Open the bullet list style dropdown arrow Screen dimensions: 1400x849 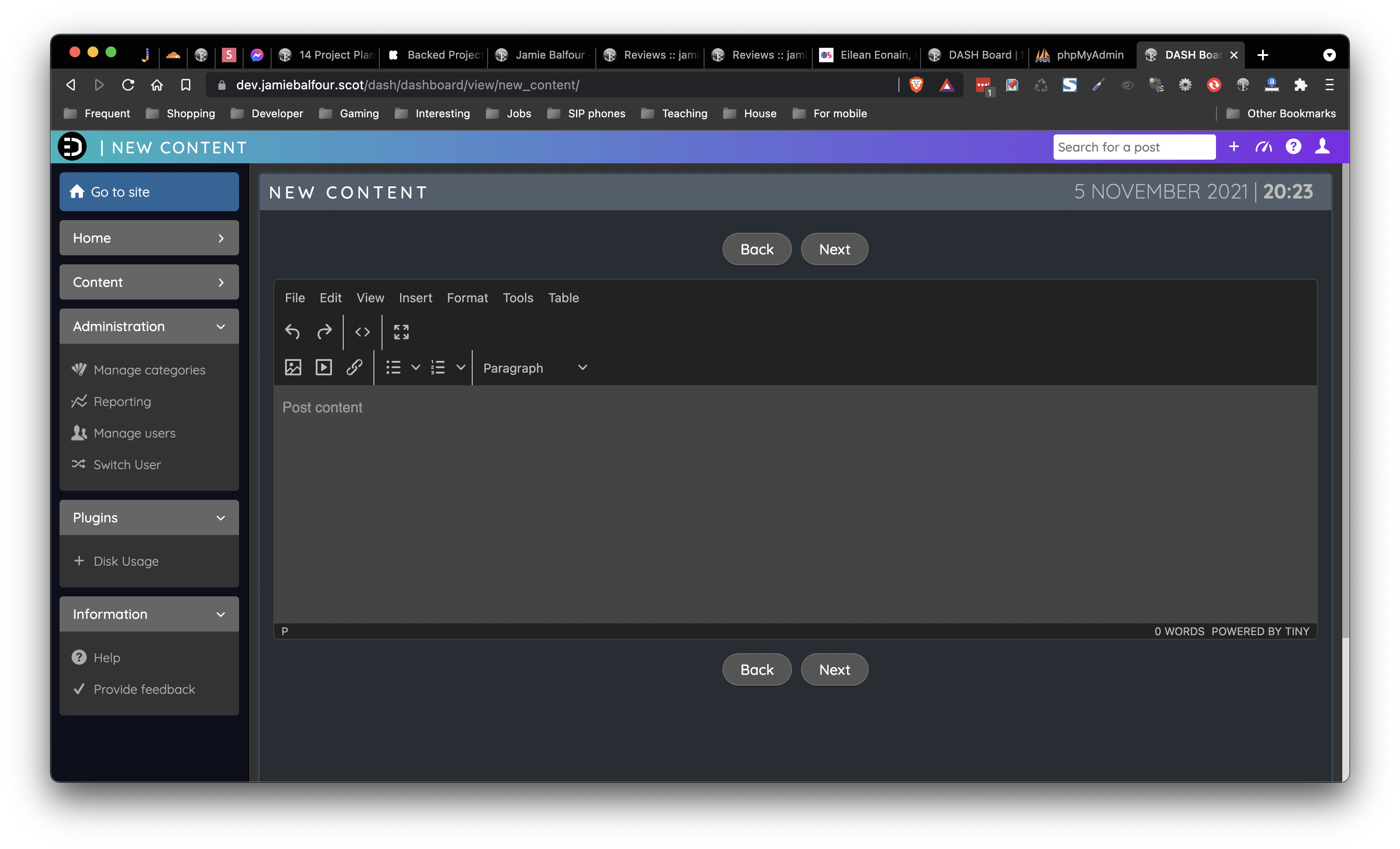tap(415, 367)
